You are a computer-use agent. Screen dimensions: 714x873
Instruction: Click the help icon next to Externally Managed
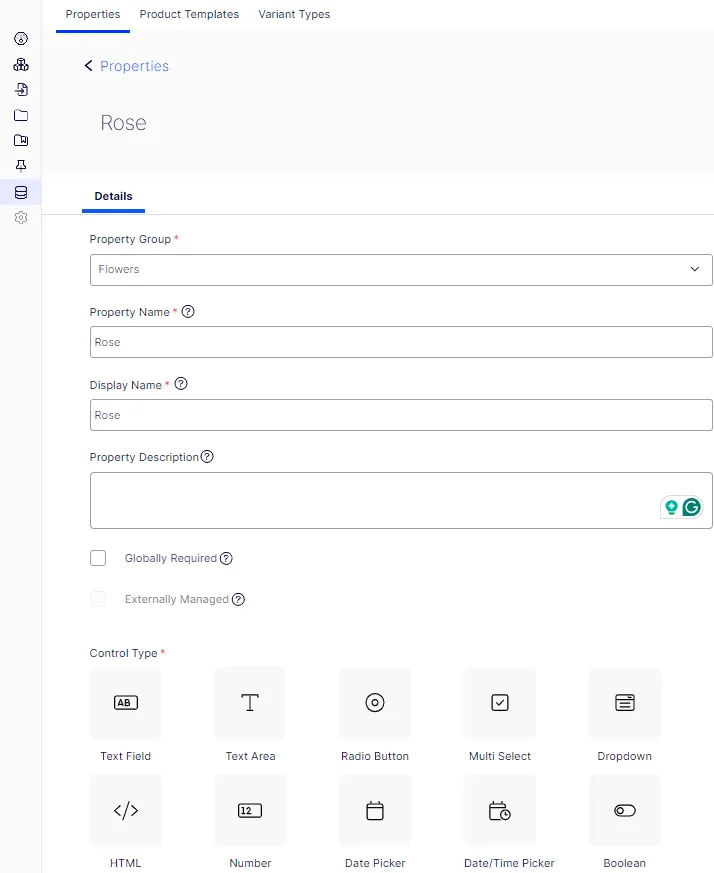click(238, 599)
